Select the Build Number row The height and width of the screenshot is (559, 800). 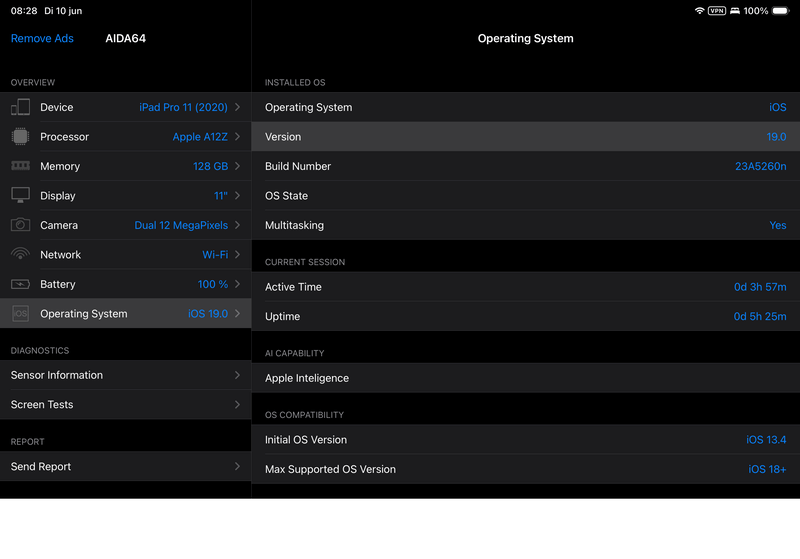[x=526, y=166]
